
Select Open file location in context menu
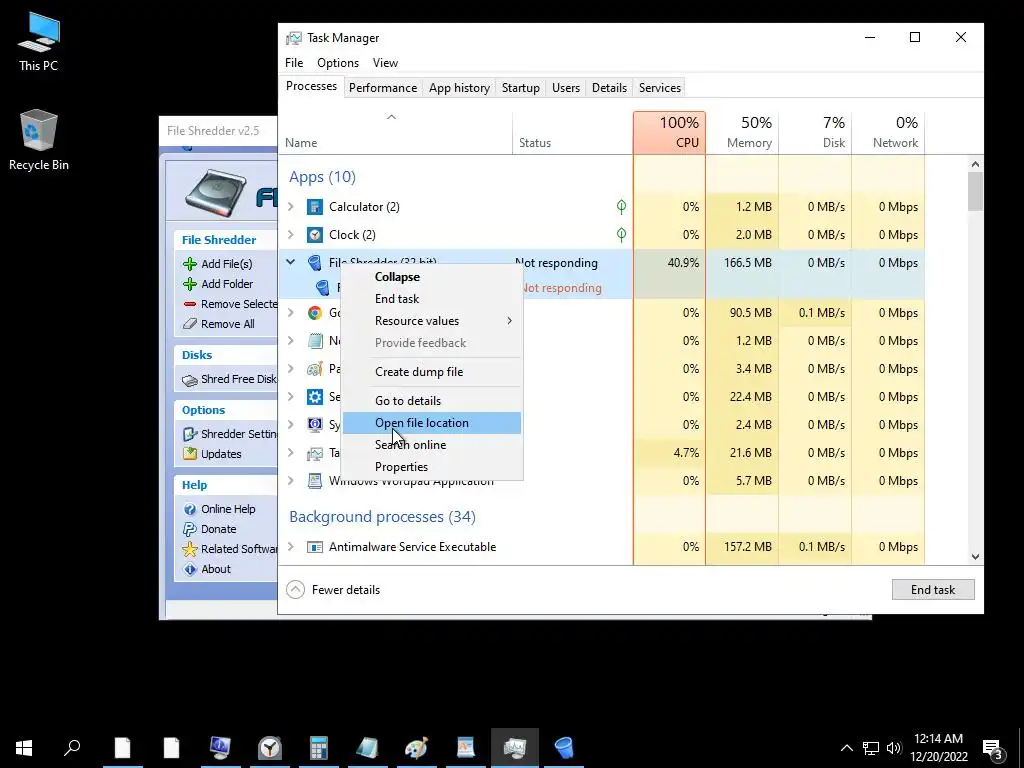point(432,423)
